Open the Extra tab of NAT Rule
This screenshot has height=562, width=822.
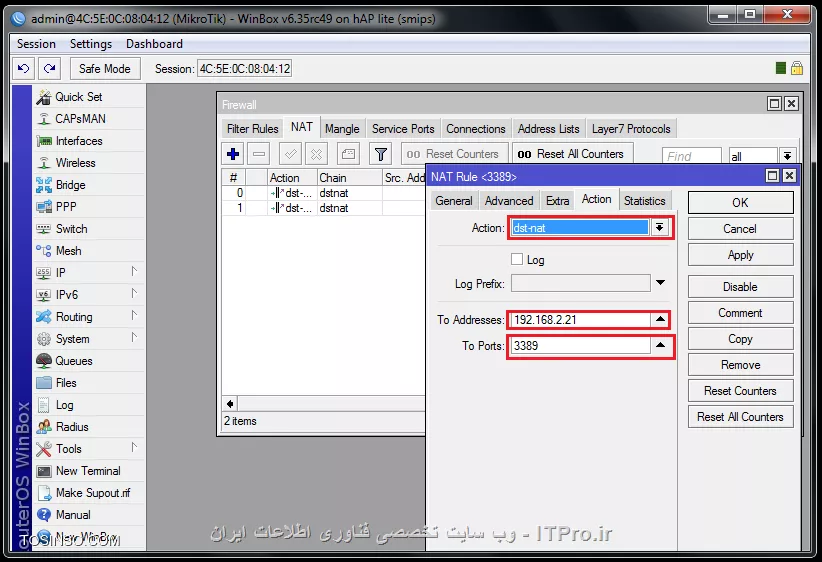(x=557, y=201)
